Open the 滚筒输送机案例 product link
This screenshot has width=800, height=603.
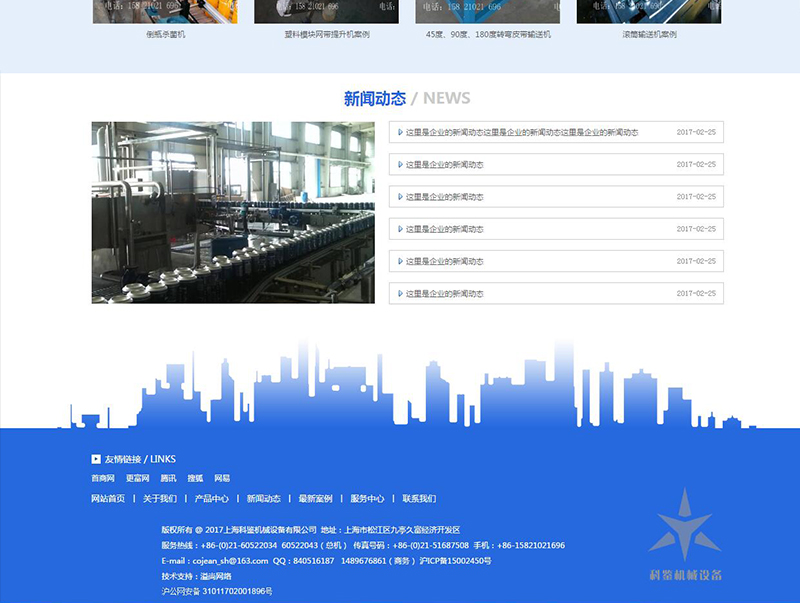pos(649,34)
